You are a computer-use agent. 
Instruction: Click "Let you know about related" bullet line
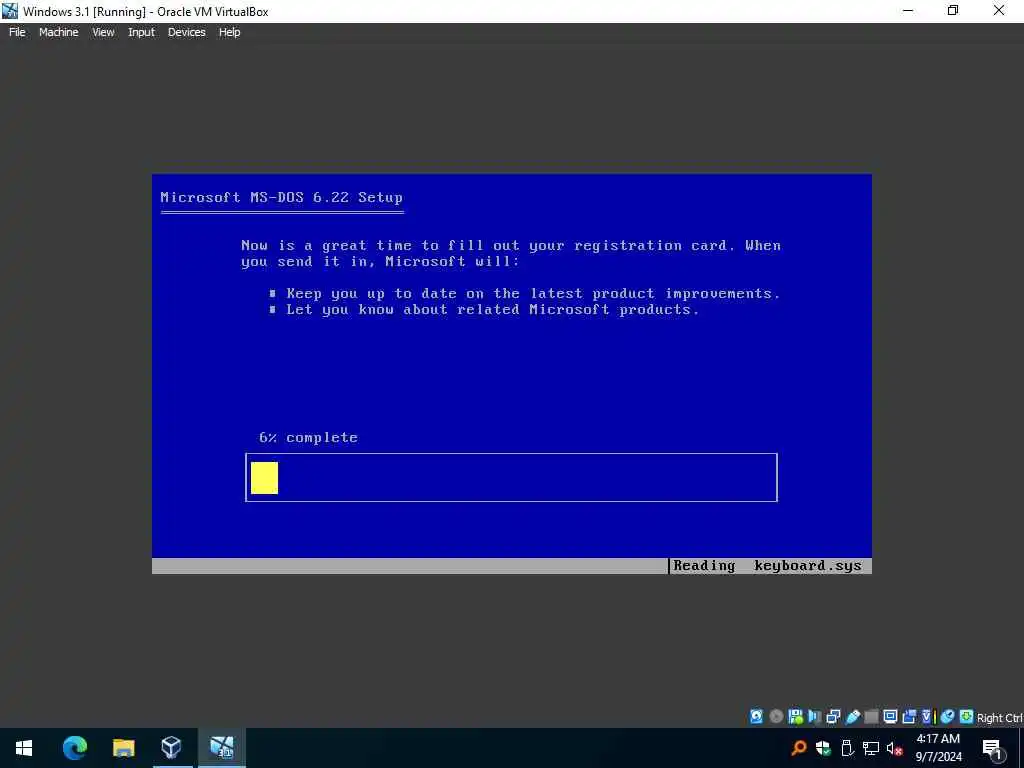coord(485,310)
